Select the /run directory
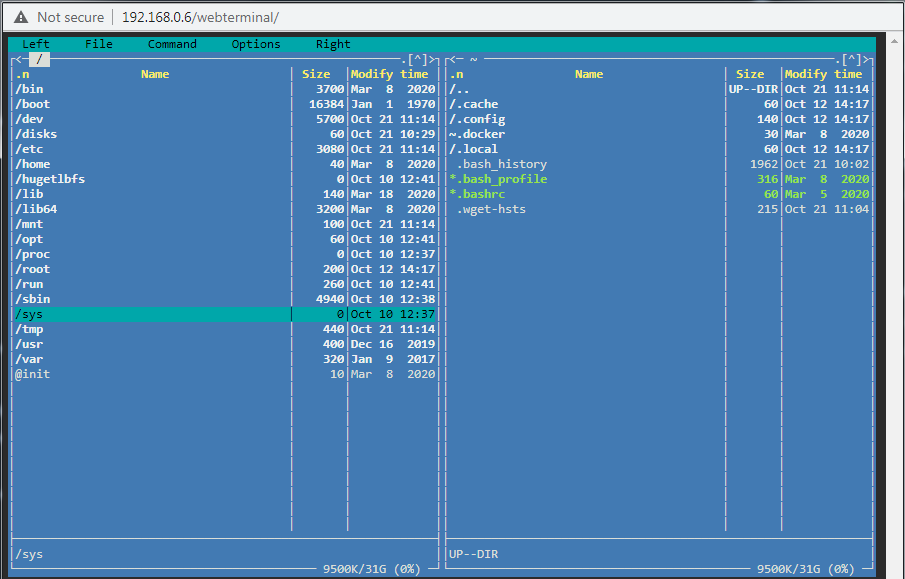The width and height of the screenshot is (905, 579). (x=225, y=284)
